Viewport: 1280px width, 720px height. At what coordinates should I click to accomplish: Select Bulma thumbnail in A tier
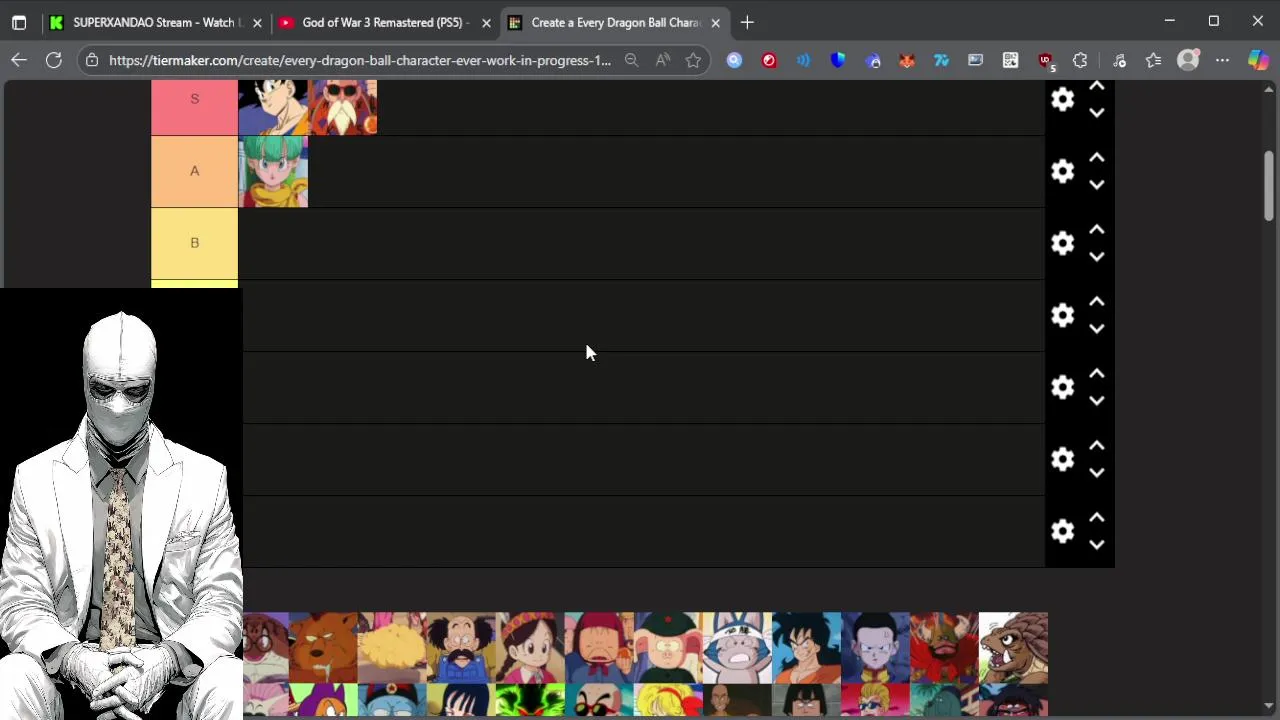point(273,171)
